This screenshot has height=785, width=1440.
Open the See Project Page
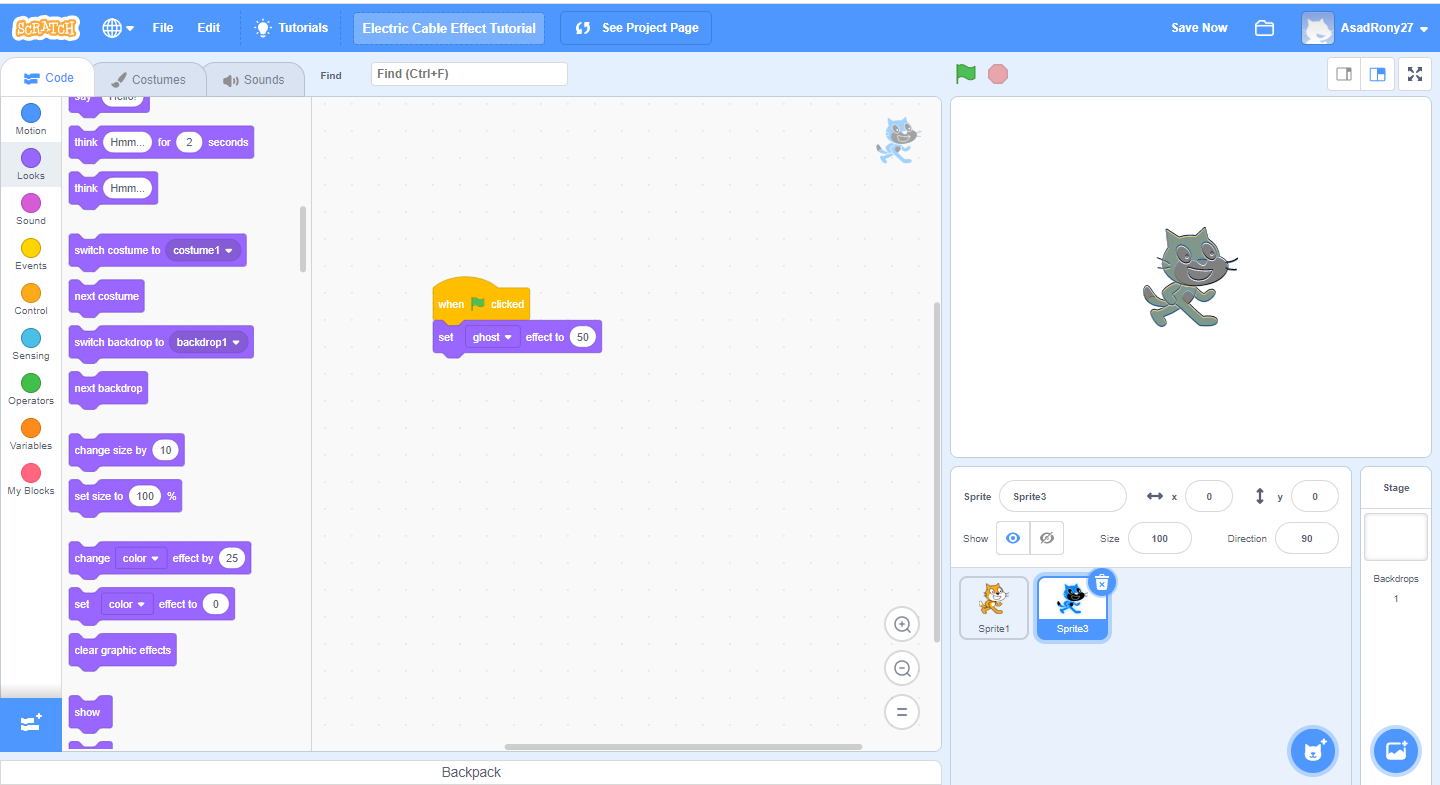(x=635, y=27)
